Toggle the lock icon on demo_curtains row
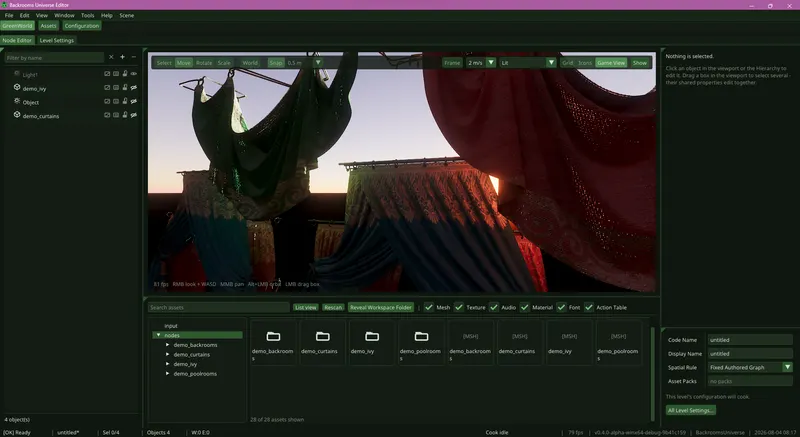Image resolution: width=800 pixels, height=437 pixels. click(x=124, y=115)
